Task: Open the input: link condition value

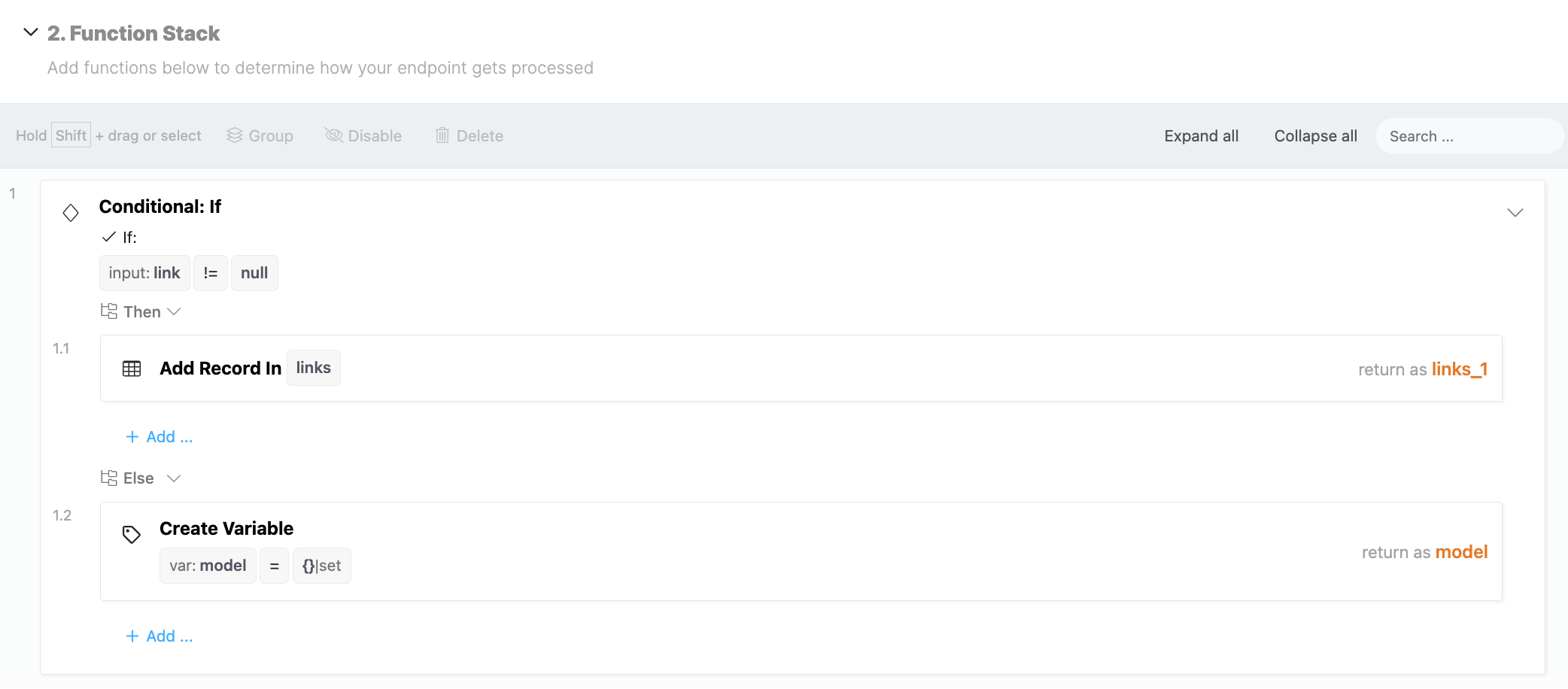Action: click(144, 273)
